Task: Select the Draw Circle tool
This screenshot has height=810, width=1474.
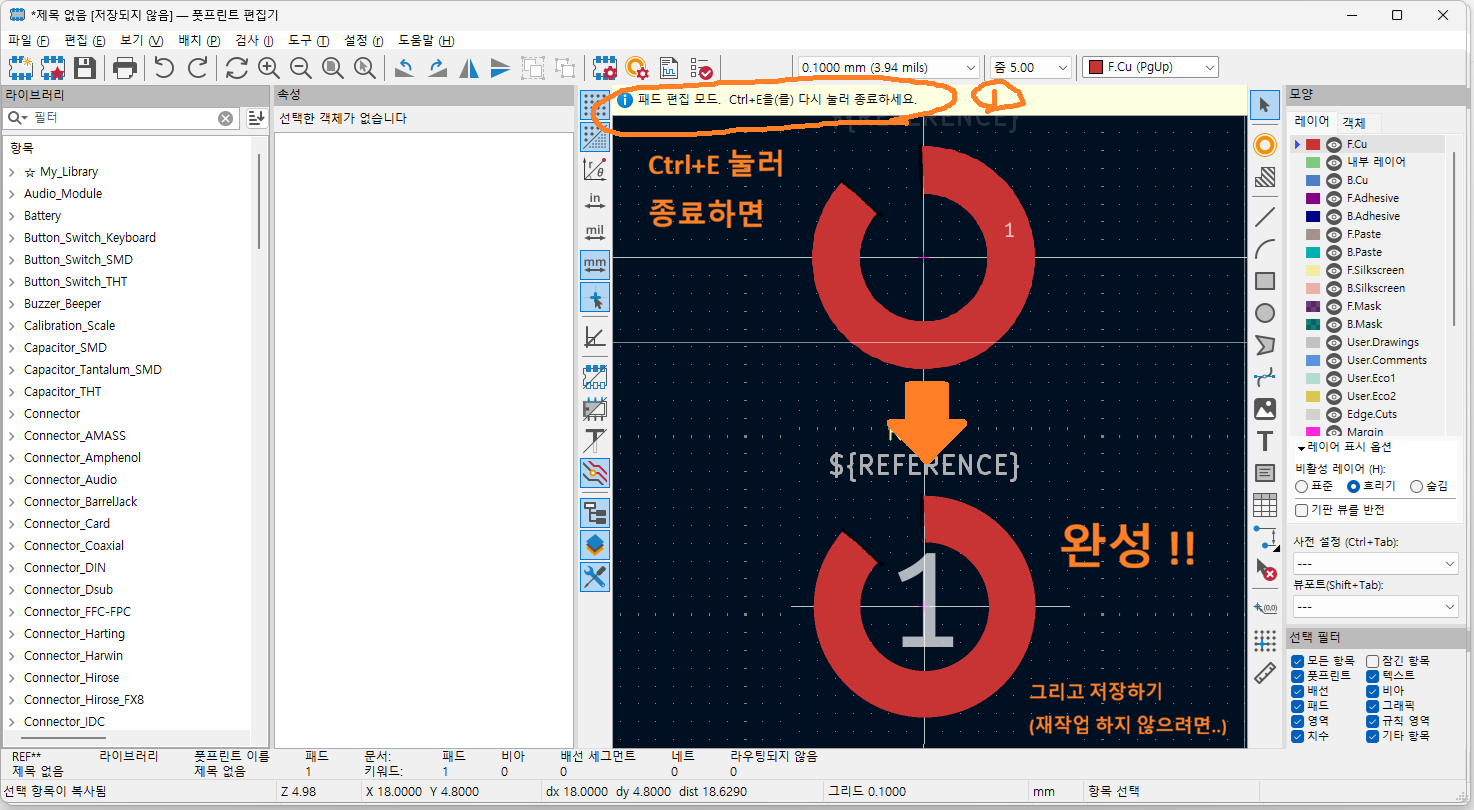Action: (1265, 313)
